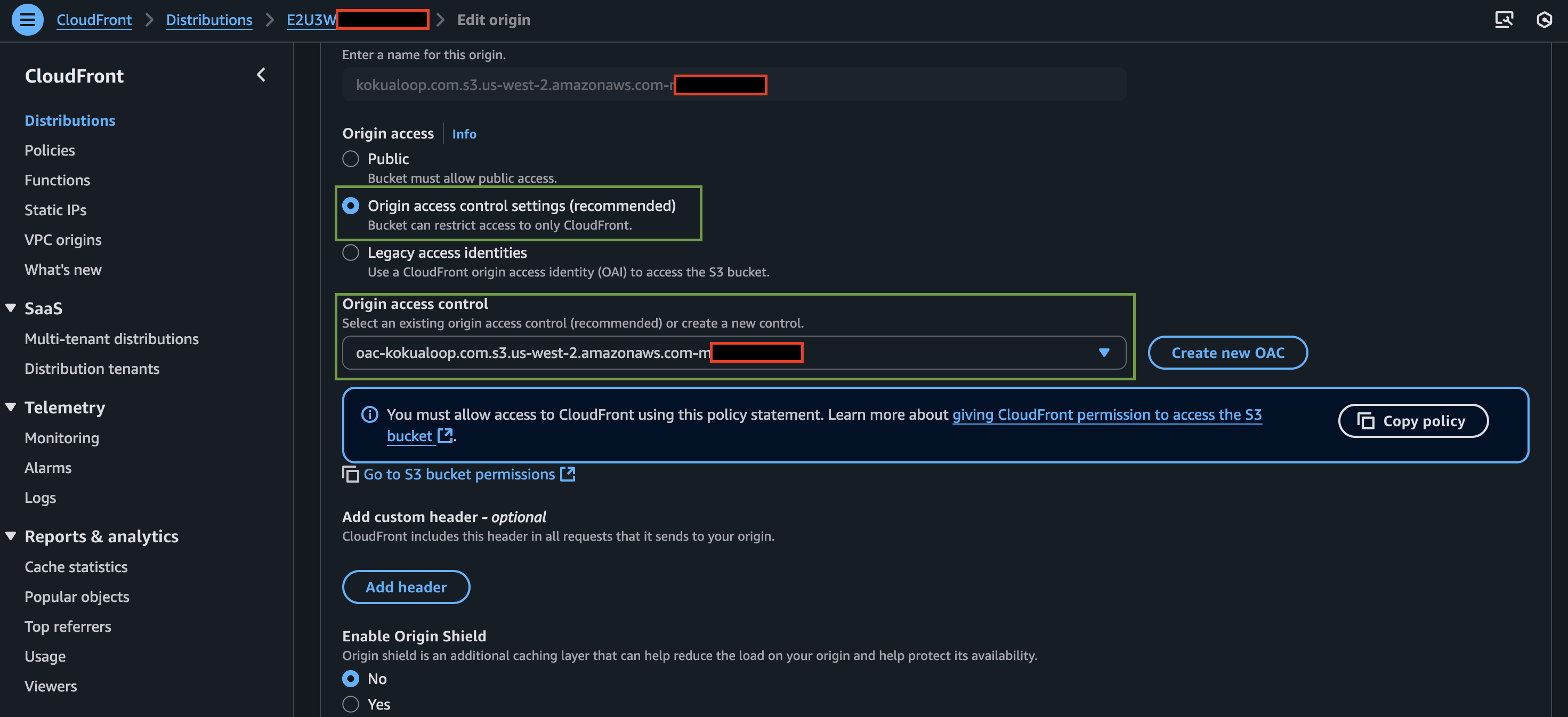Open Policies in the sidebar
1568x717 pixels.
coord(50,150)
